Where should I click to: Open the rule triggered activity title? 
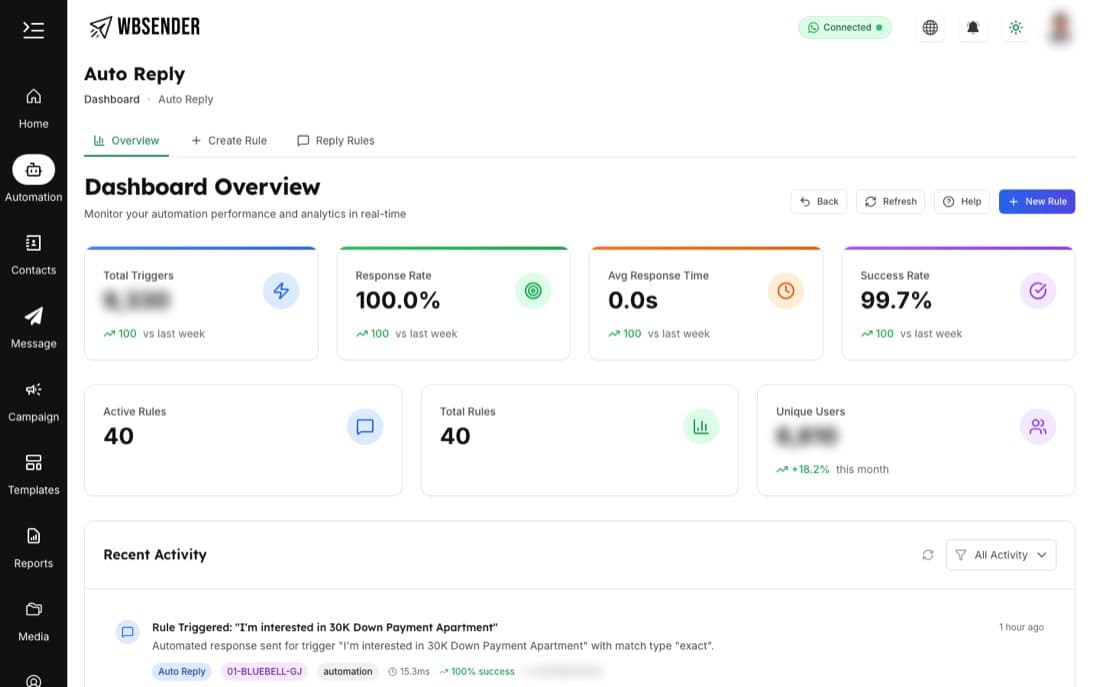click(325, 627)
